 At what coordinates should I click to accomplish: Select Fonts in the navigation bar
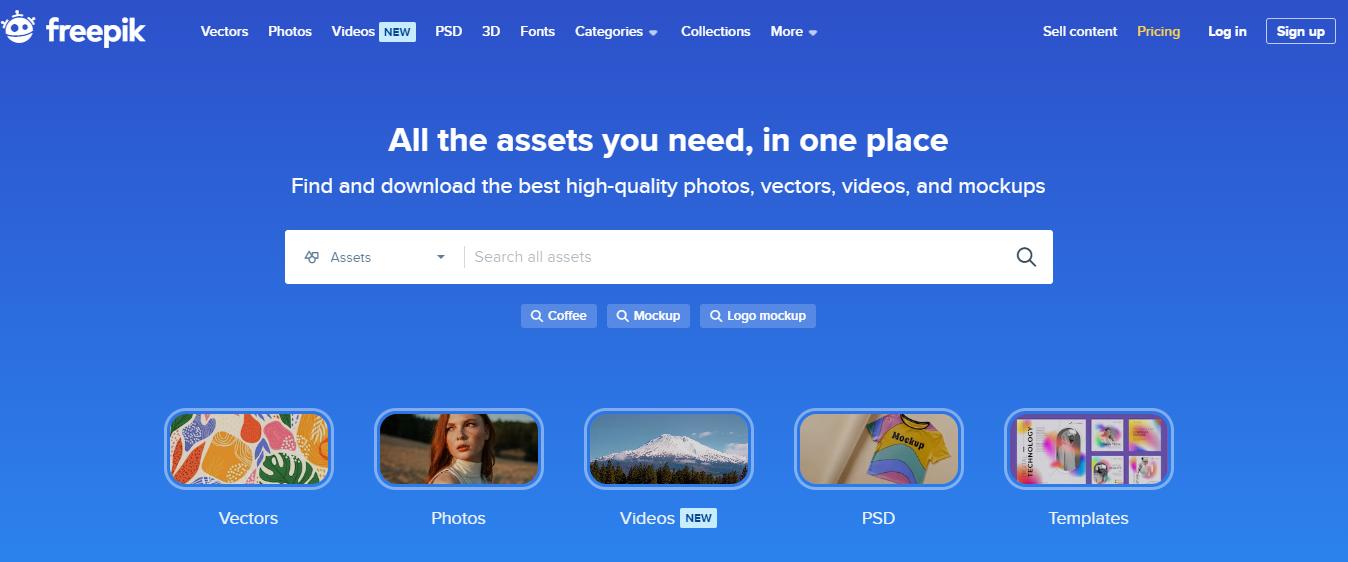coord(538,31)
